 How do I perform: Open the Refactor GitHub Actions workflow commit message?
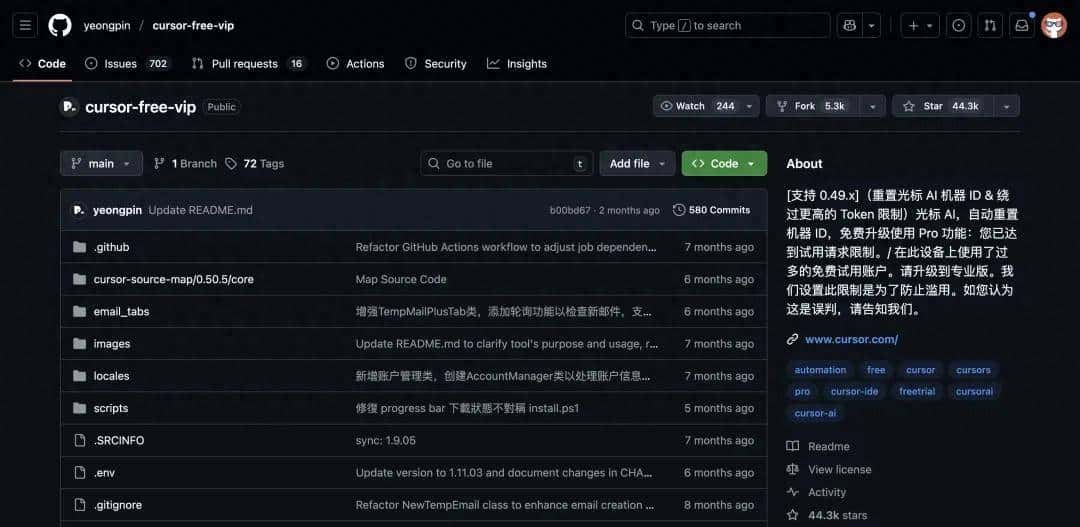(x=506, y=247)
